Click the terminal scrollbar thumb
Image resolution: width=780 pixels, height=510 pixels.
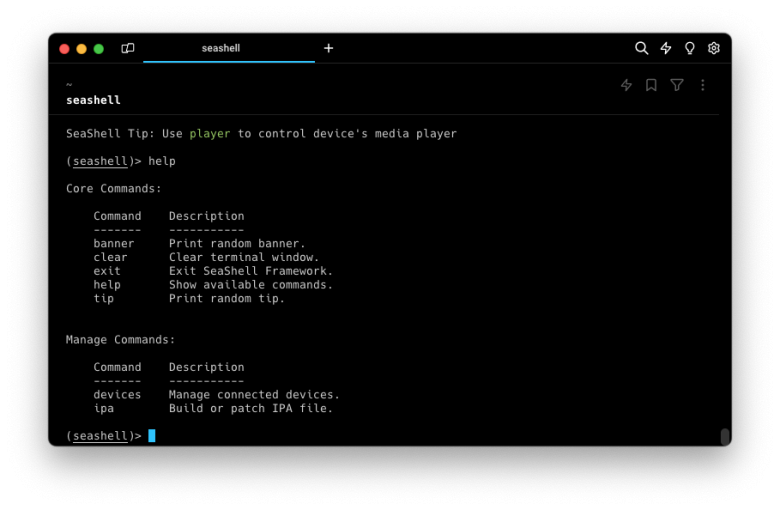point(725,437)
